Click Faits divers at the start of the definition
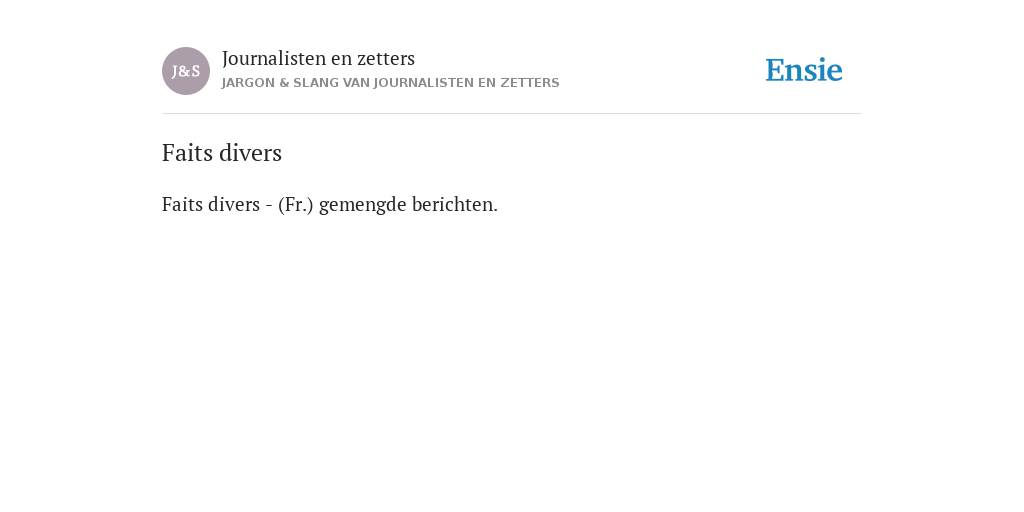The image size is (1024, 512). (x=211, y=204)
